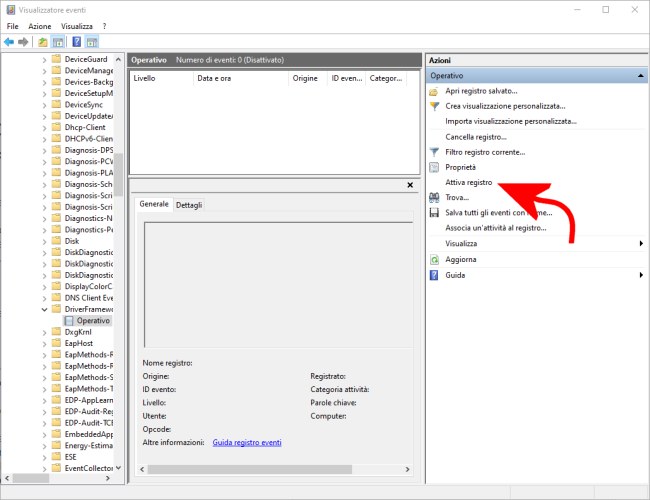This screenshot has height=500, width=650.
Task: Expand the DeviceGuard tree node
Action: click(44, 60)
